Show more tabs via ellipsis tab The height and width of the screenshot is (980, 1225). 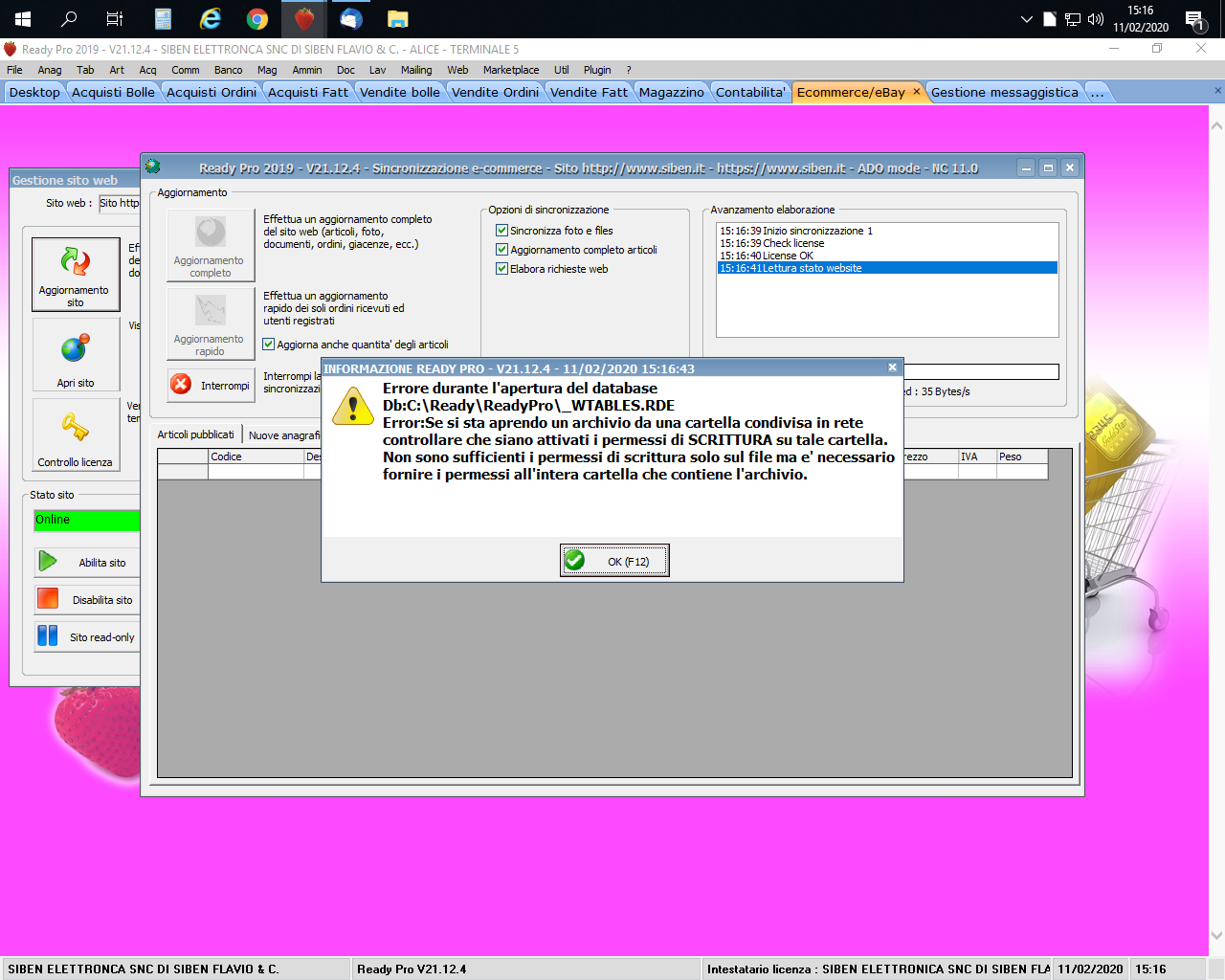point(1098,92)
